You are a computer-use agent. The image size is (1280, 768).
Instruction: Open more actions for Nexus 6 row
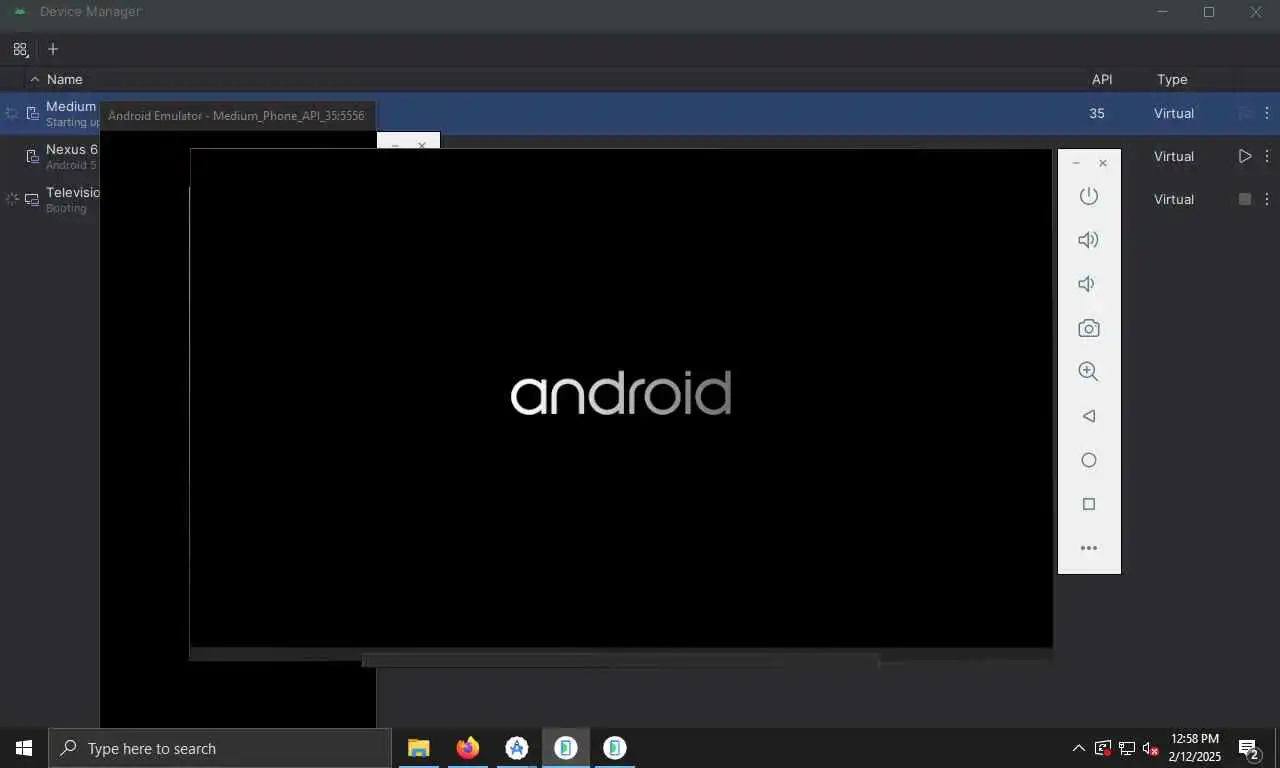click(1267, 156)
